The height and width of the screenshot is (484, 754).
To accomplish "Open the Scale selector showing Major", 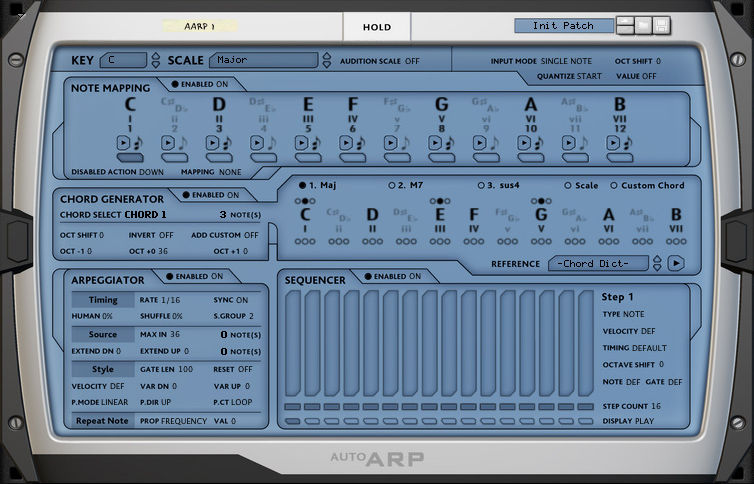I will [x=263, y=60].
